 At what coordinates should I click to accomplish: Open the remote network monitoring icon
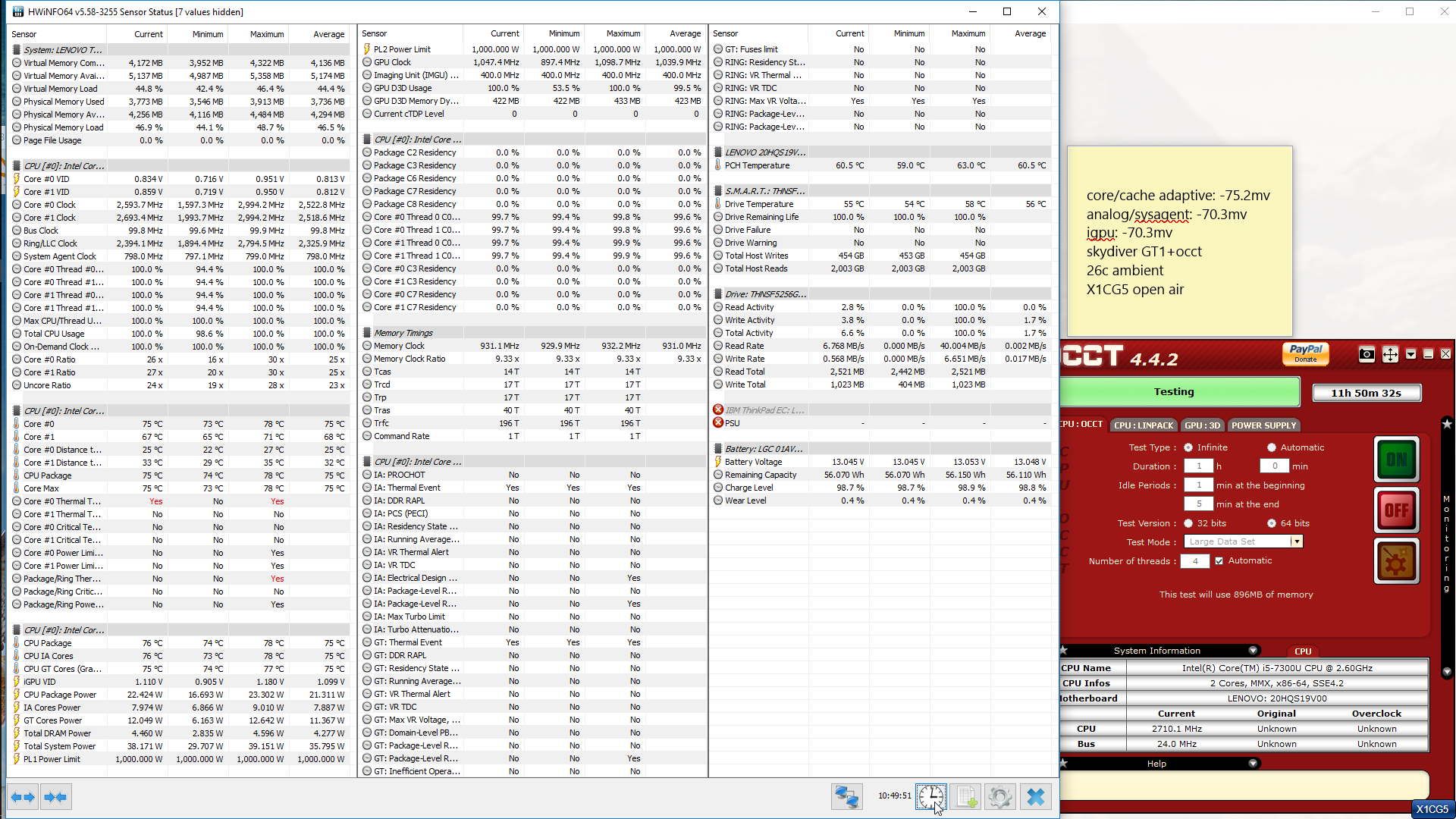(846, 797)
